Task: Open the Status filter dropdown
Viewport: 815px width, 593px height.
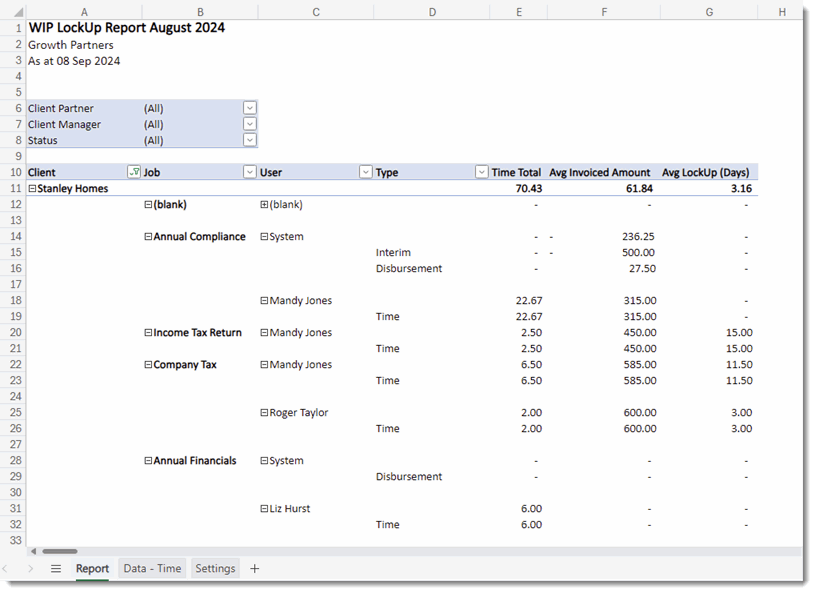Action: tap(249, 140)
